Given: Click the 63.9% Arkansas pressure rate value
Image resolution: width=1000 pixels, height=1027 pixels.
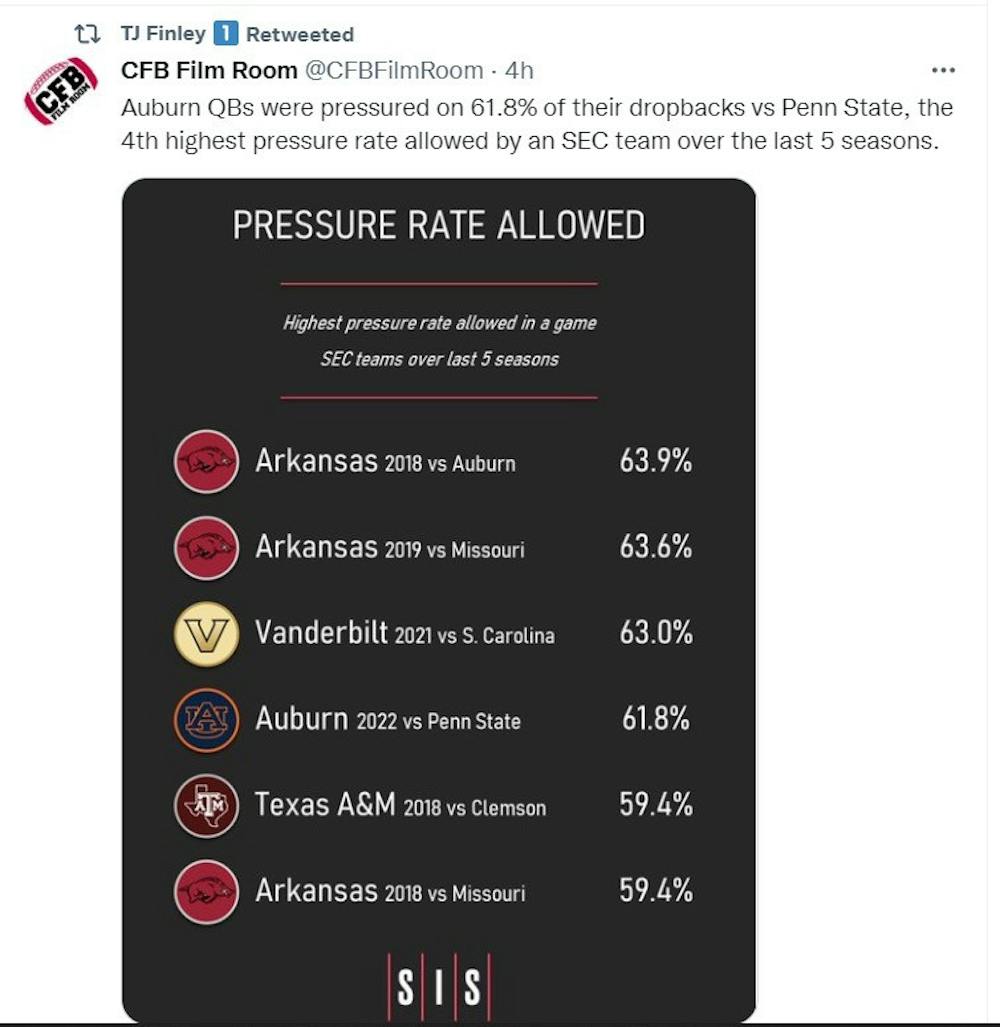Looking at the screenshot, I should tap(656, 460).
